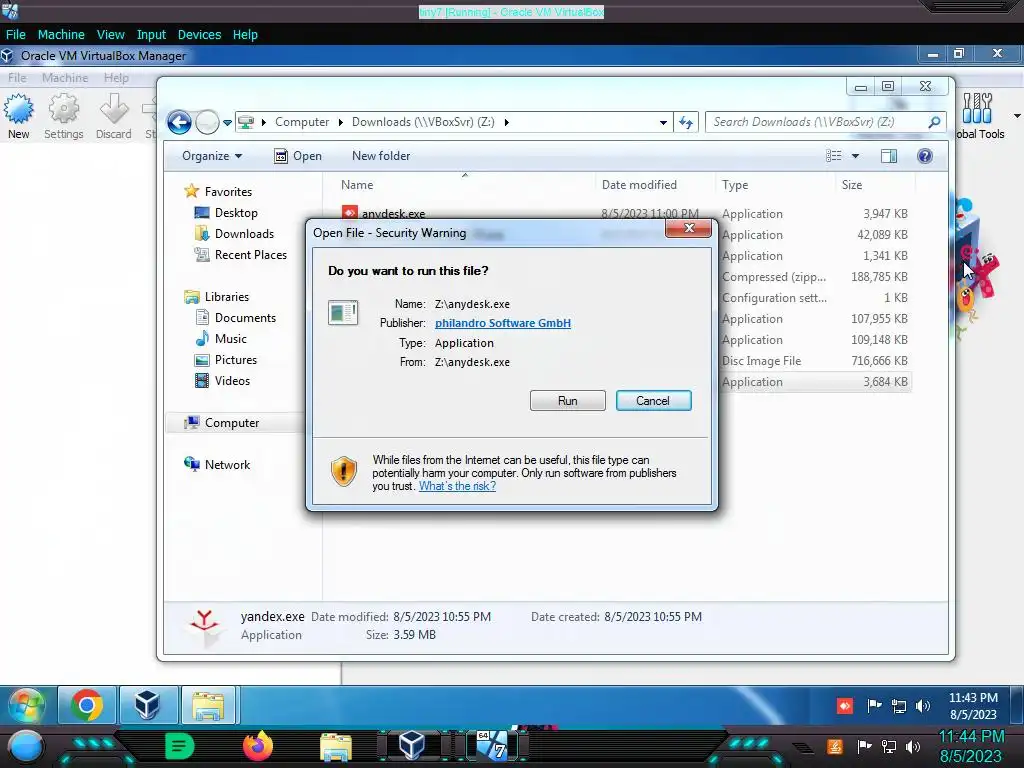
Task: Click the Settings gear in VirtualBox Manager
Action: point(63,116)
